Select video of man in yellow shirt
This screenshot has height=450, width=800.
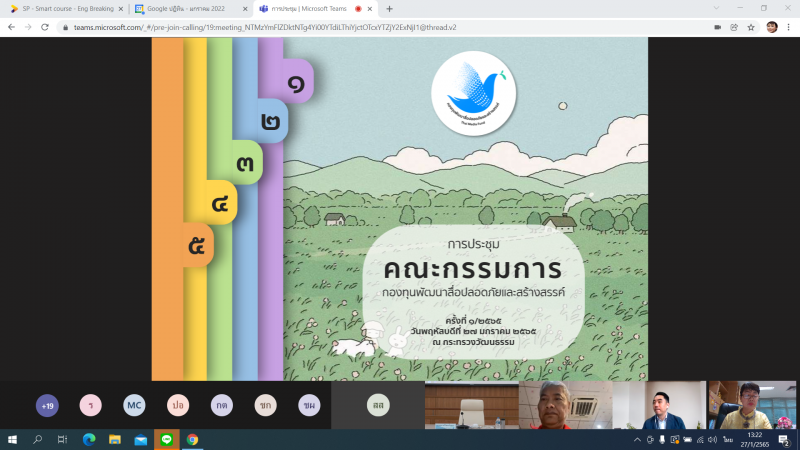coord(753,405)
